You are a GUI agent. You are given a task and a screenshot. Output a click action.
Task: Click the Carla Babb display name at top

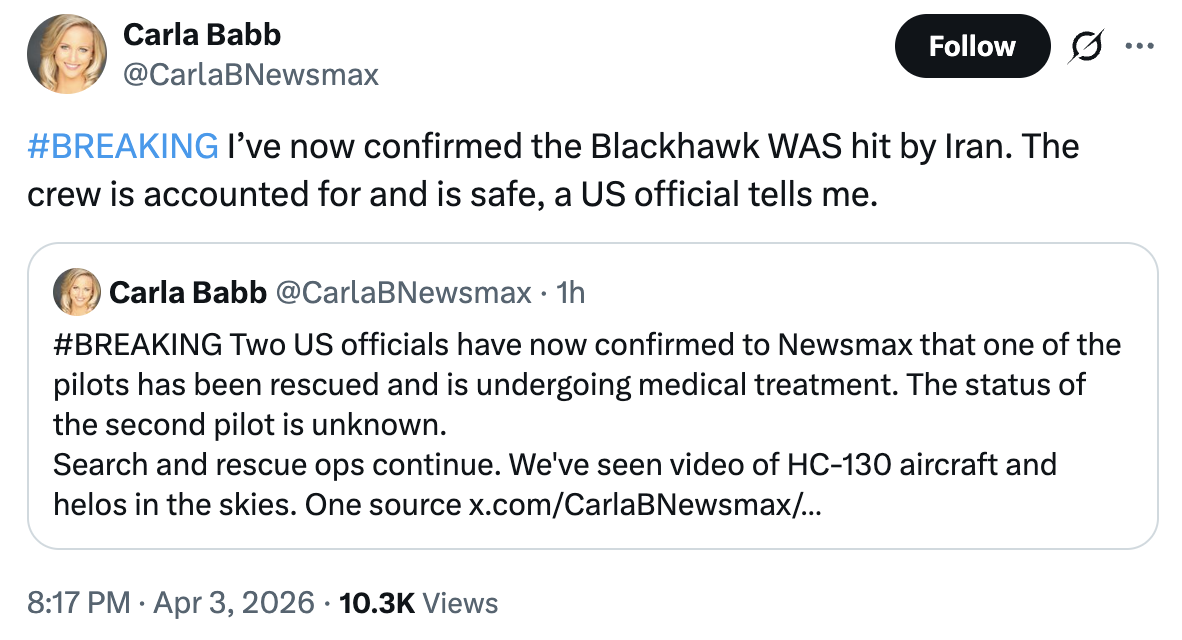pyautogui.click(x=201, y=34)
